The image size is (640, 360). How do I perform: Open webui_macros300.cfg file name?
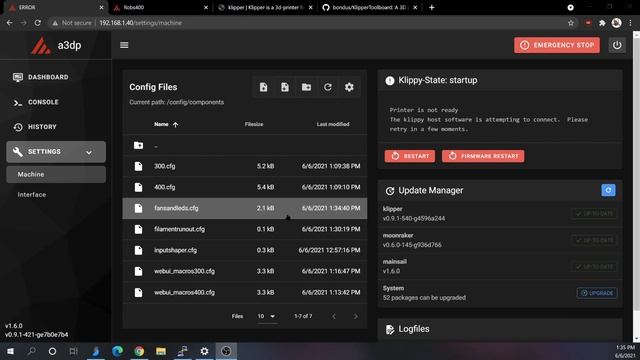click(x=184, y=271)
